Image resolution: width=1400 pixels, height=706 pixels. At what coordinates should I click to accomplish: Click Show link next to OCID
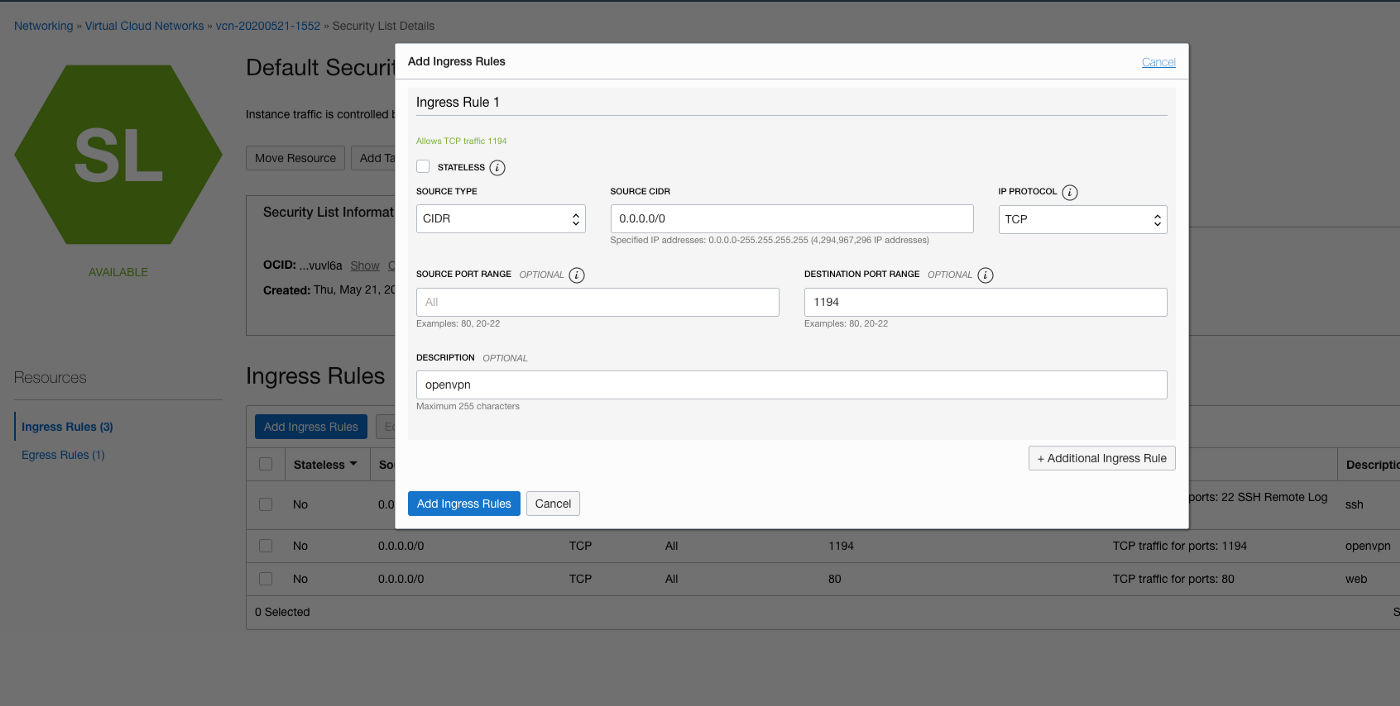click(x=365, y=266)
